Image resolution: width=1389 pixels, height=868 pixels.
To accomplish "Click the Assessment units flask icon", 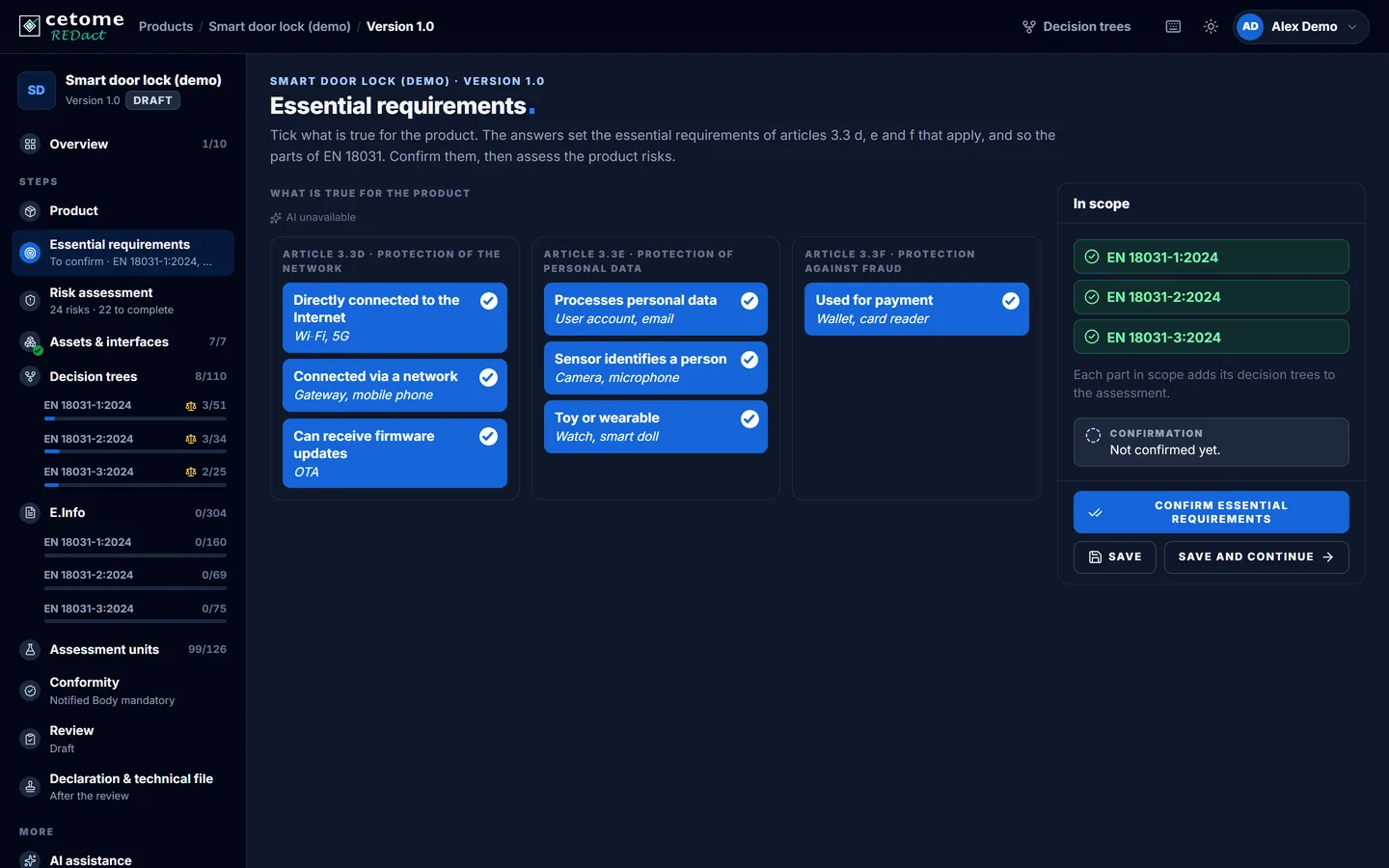I will [x=30, y=650].
